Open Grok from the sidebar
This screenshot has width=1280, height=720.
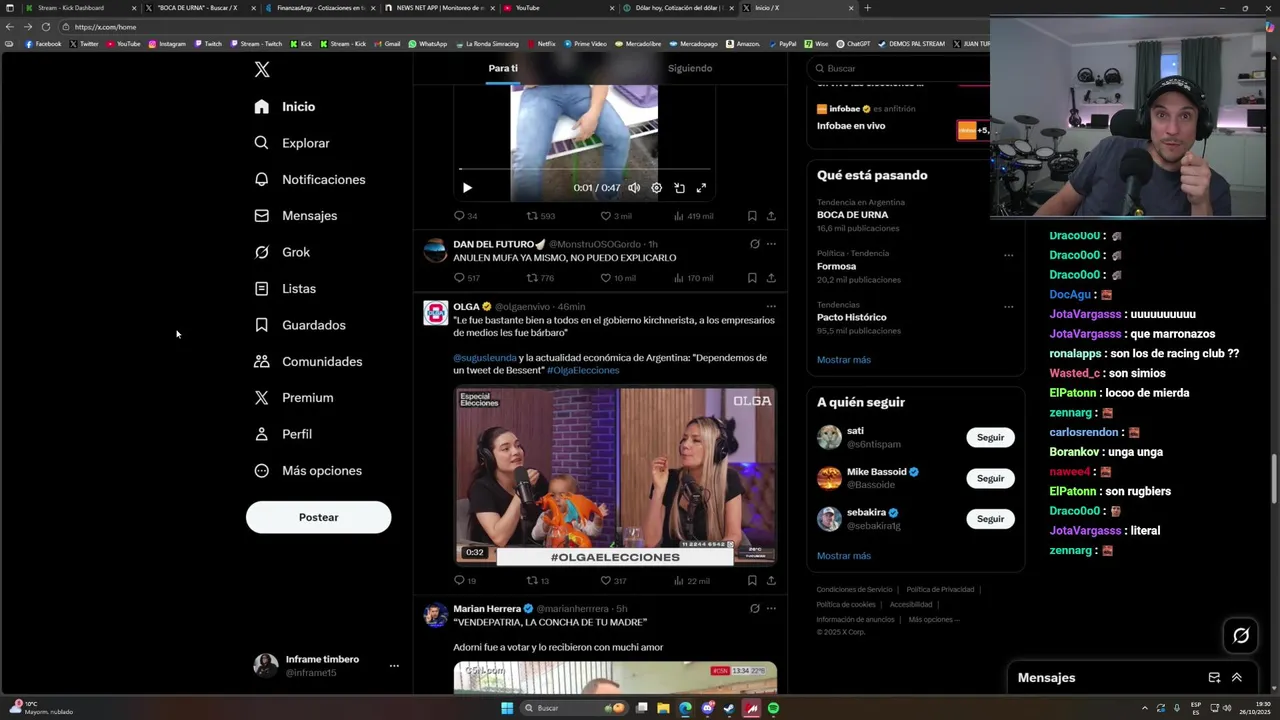point(282,252)
